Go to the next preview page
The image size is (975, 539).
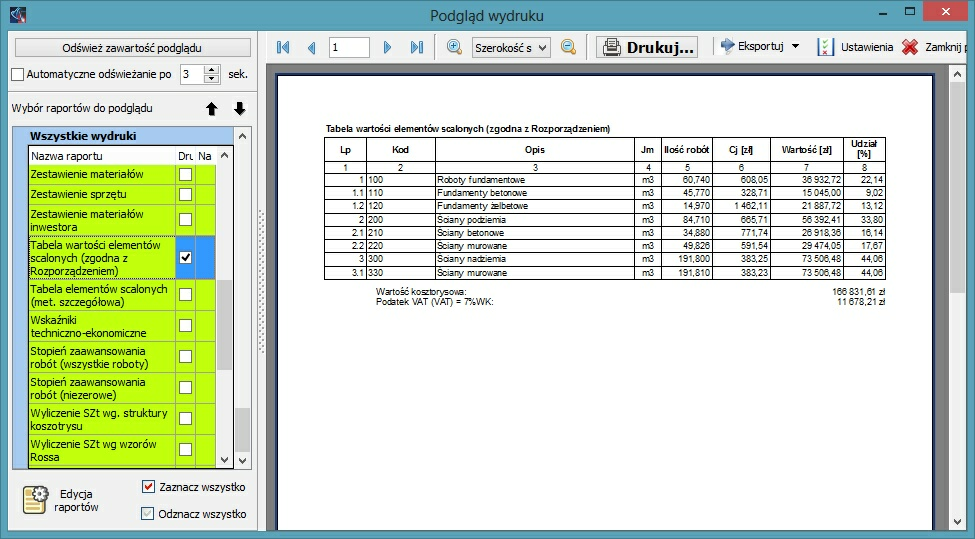point(387,47)
